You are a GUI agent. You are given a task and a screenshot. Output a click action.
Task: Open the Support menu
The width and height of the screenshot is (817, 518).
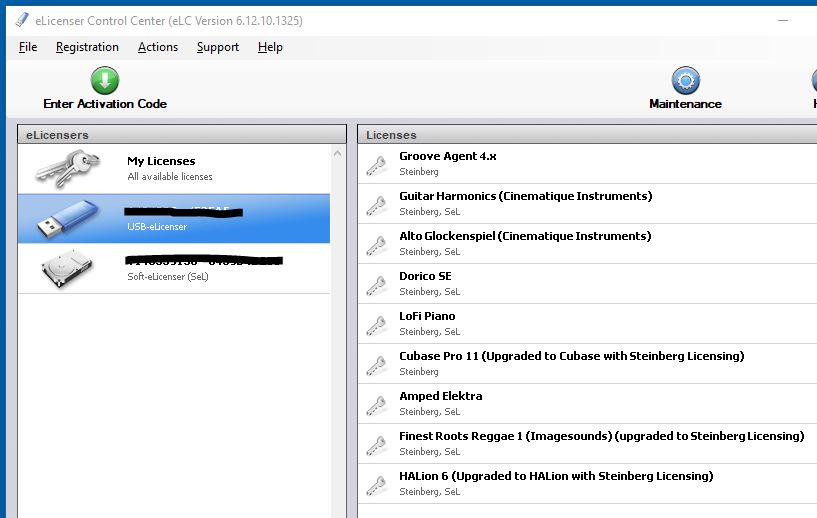218,47
